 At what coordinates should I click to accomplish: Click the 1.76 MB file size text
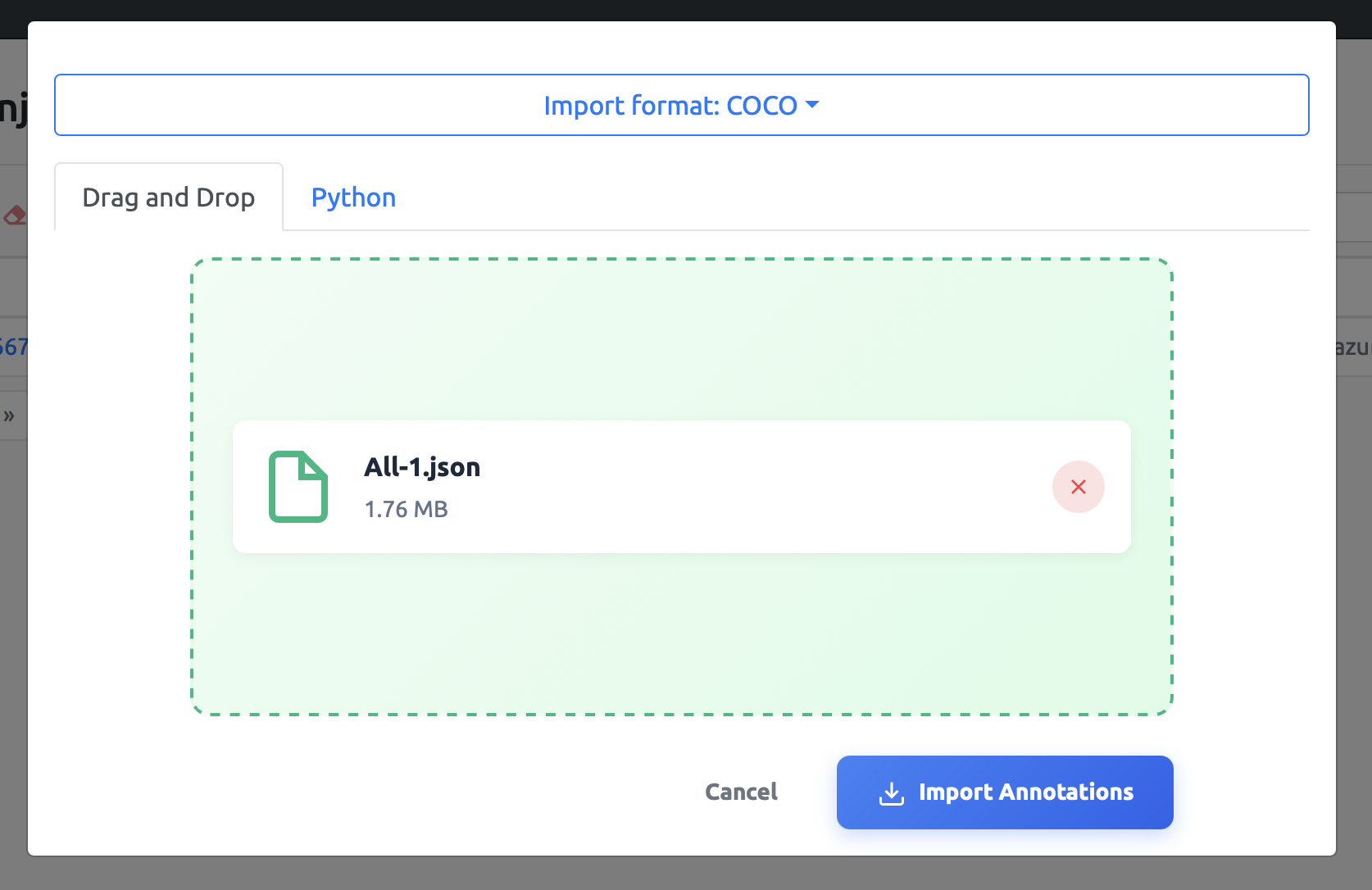[406, 509]
